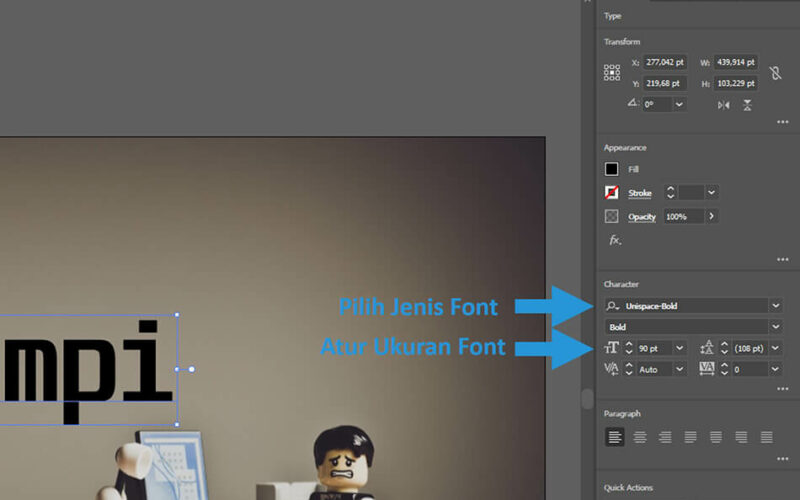Click the (108 pt) leading field
This screenshot has height=500, width=800.
click(x=750, y=348)
